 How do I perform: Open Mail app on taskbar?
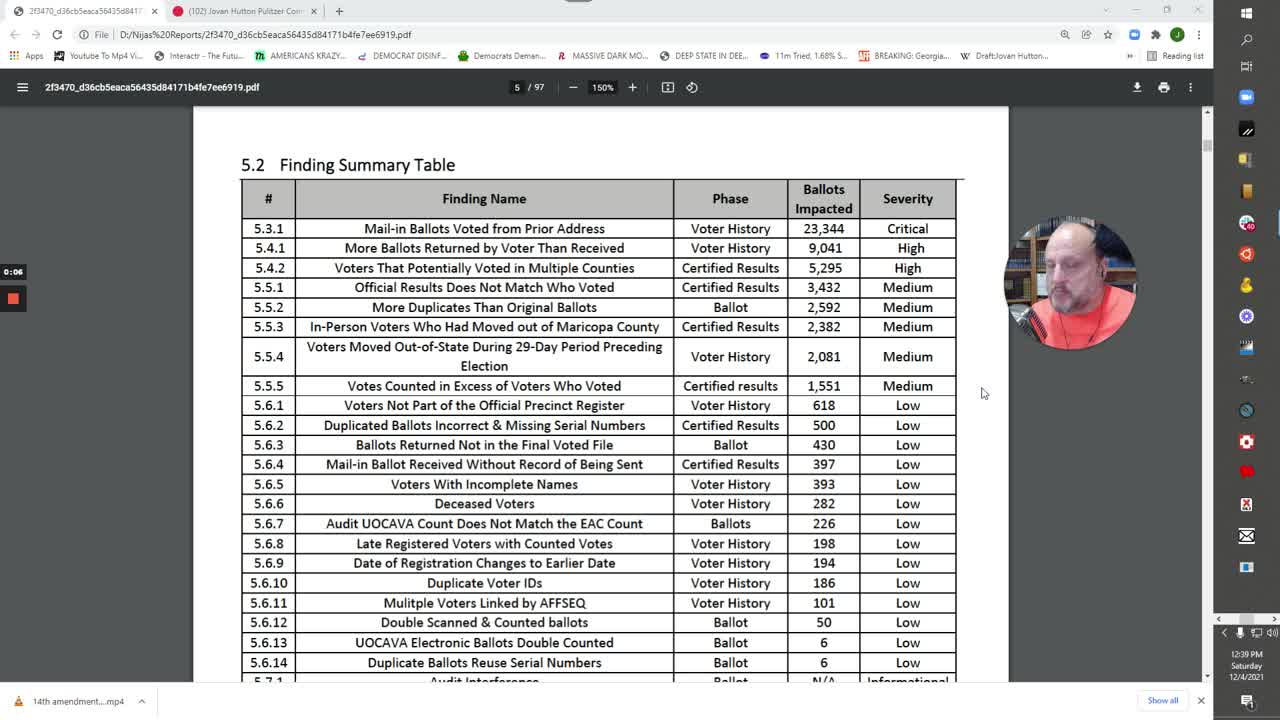(1246, 536)
